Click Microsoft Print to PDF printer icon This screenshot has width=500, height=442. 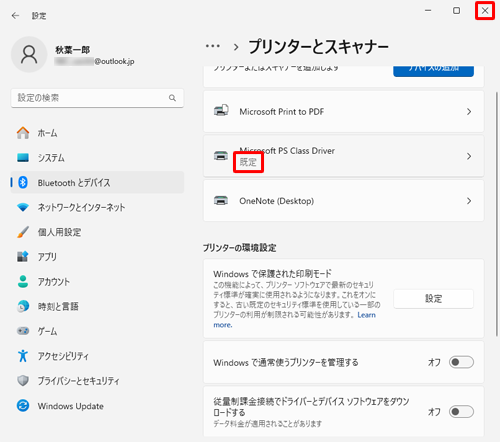point(221,110)
